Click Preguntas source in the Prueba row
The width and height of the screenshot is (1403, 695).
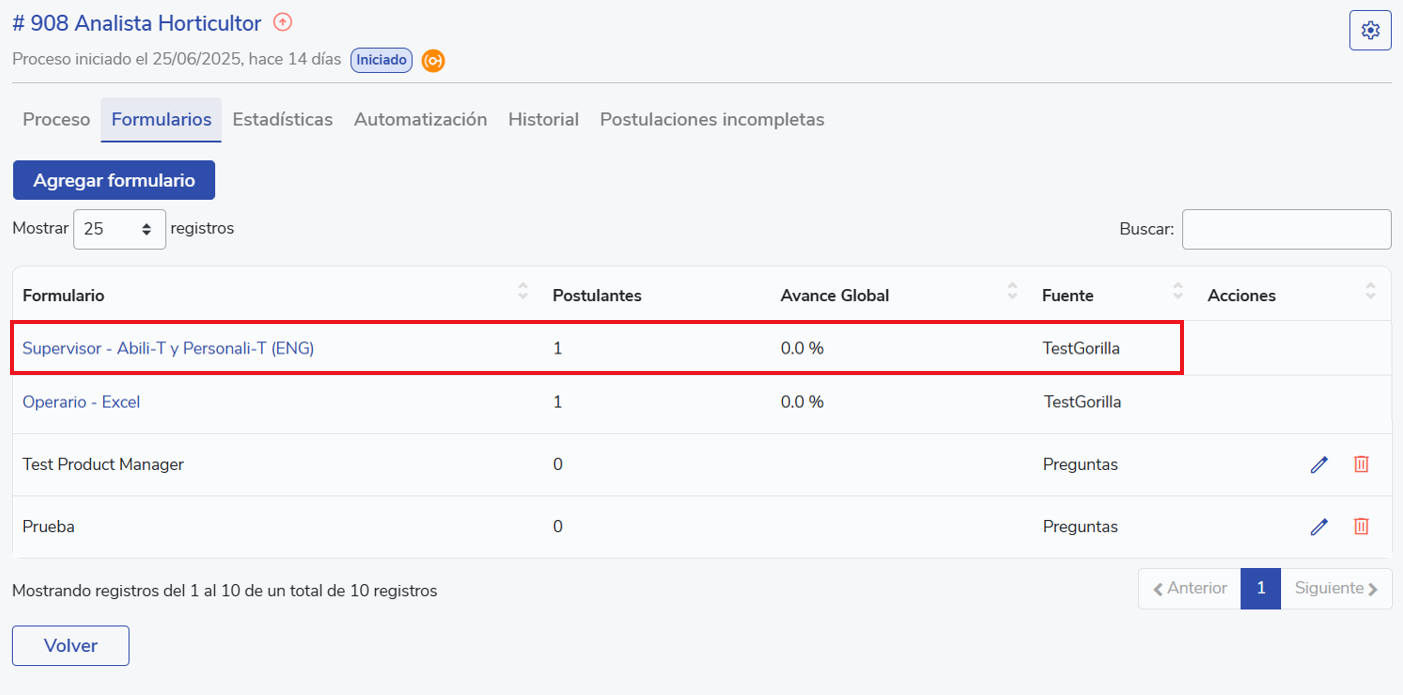pos(1080,526)
